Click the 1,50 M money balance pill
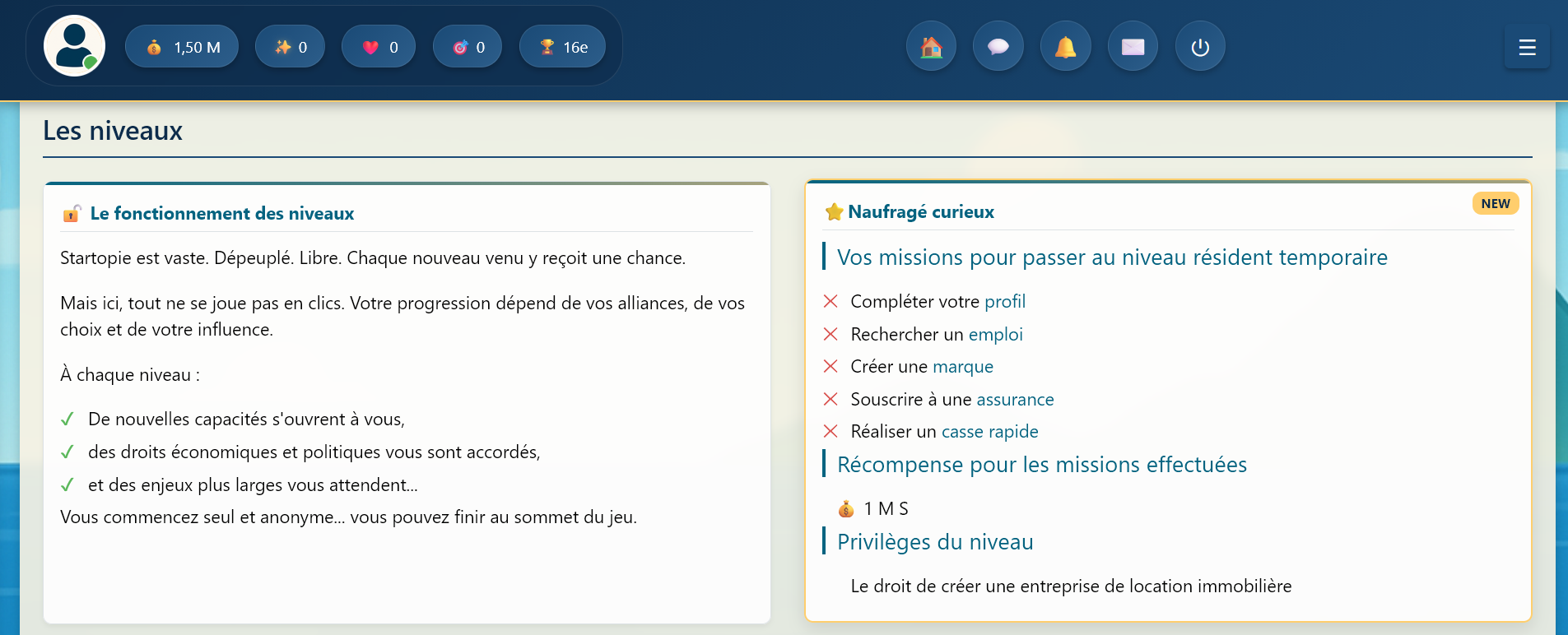The image size is (1568, 635). 182,47
